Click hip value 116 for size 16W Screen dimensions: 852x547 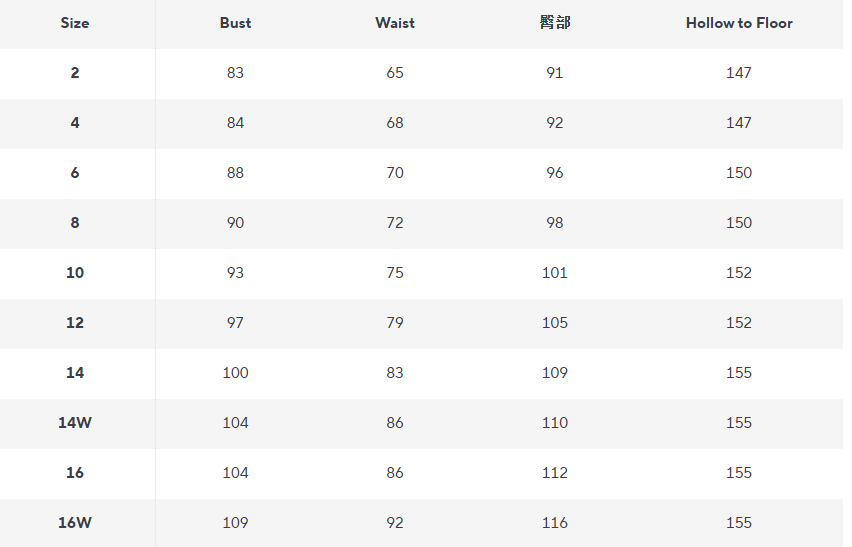point(555,523)
